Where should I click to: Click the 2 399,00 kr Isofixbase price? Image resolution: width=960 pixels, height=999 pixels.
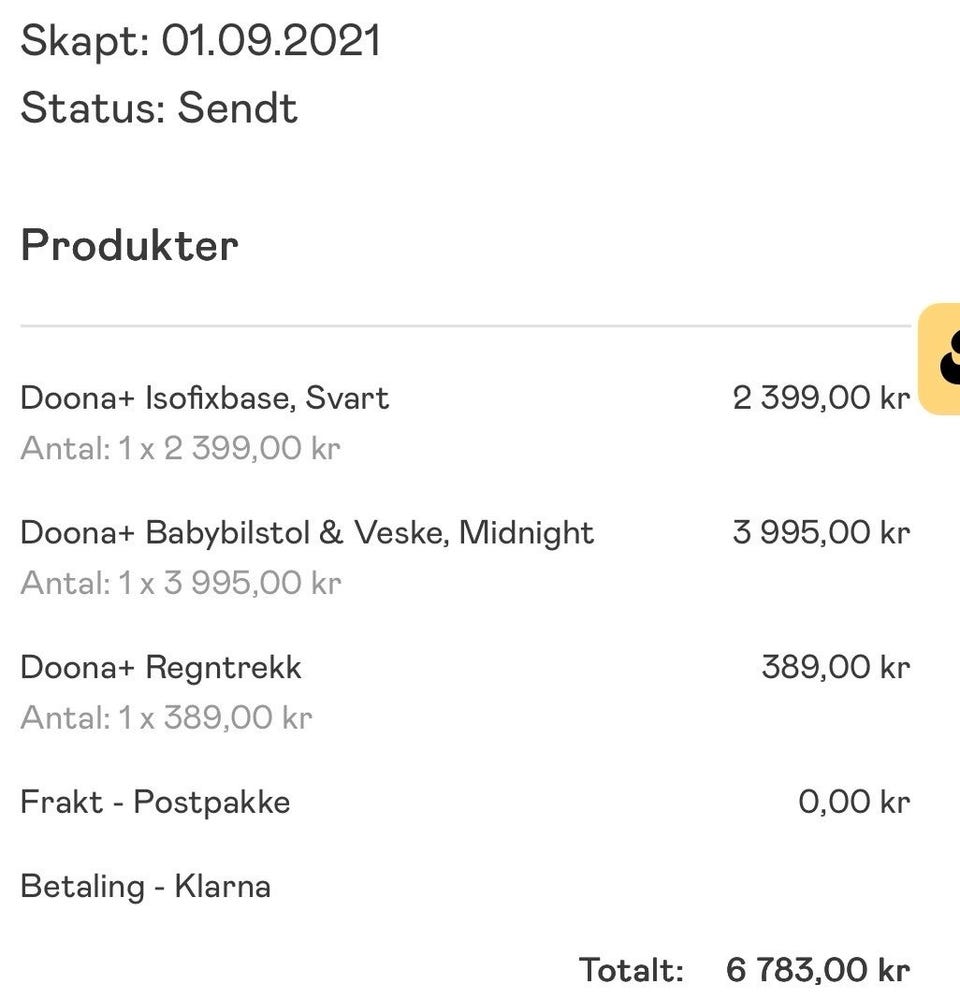(x=821, y=398)
